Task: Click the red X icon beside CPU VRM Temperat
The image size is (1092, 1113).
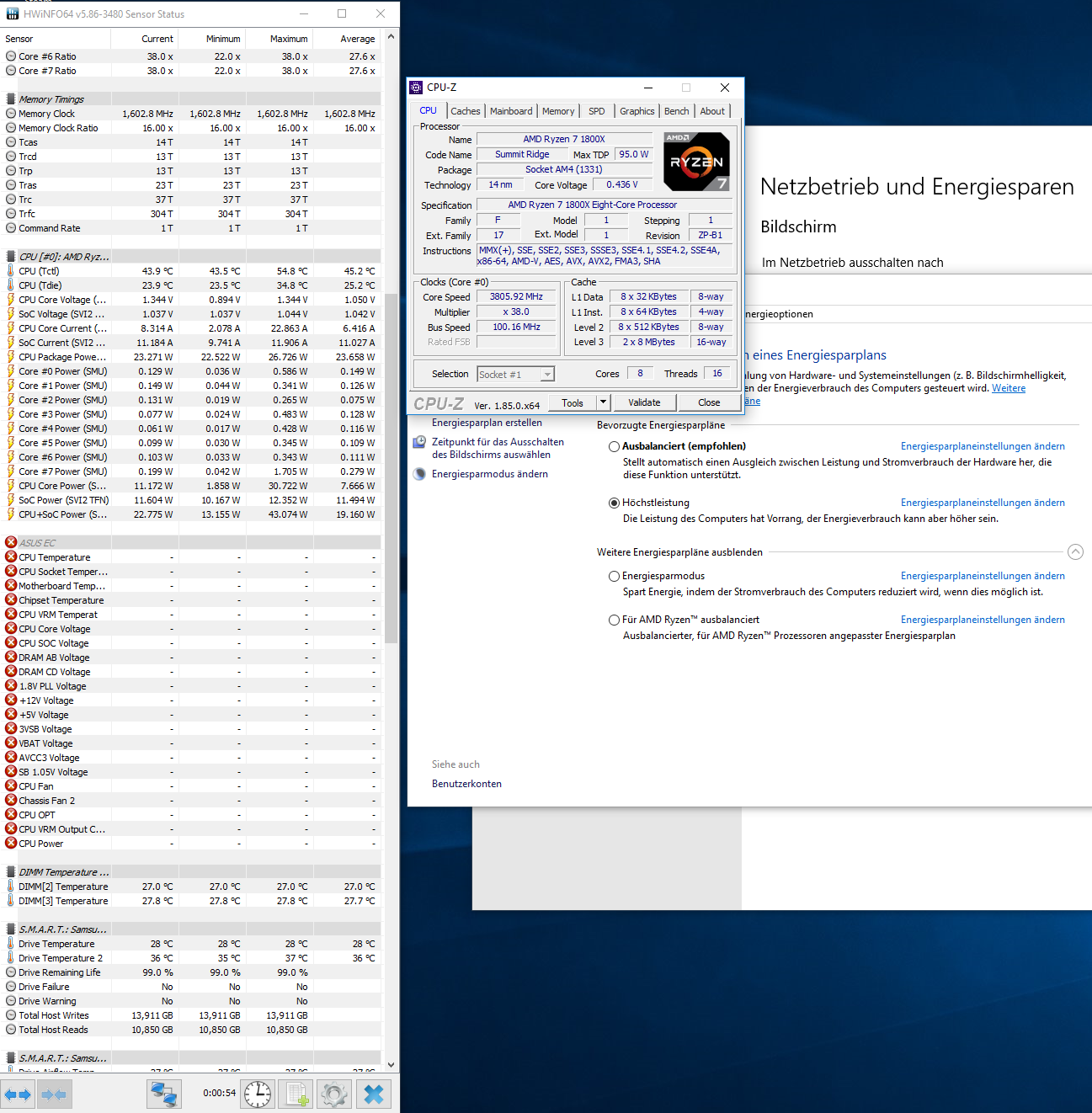Action: click(11, 614)
